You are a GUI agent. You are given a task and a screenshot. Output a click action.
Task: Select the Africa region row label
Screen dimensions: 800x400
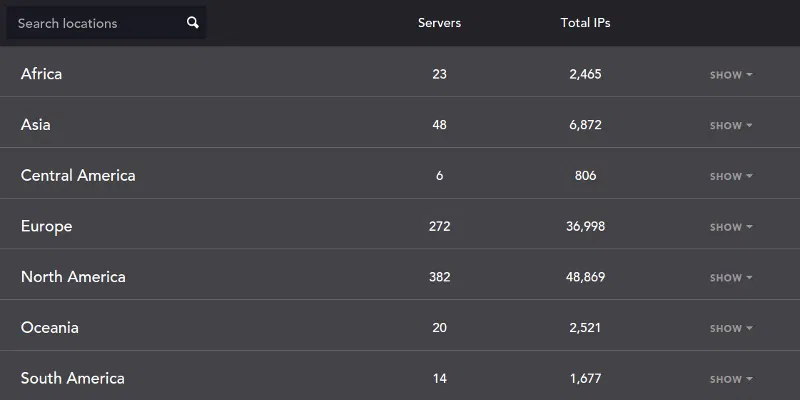41,74
